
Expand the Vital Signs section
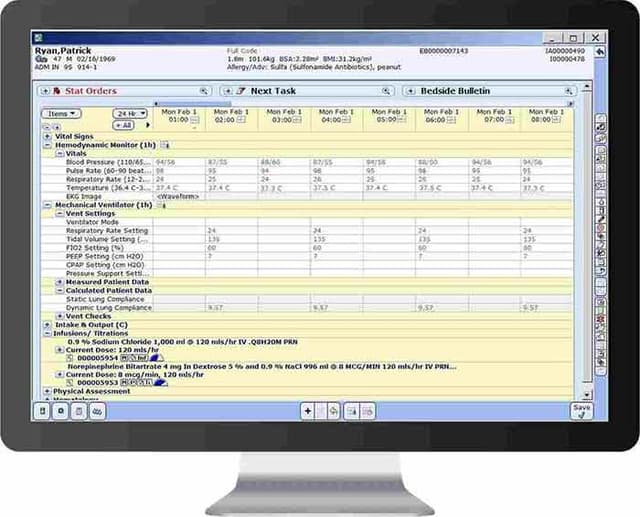pos(47,136)
